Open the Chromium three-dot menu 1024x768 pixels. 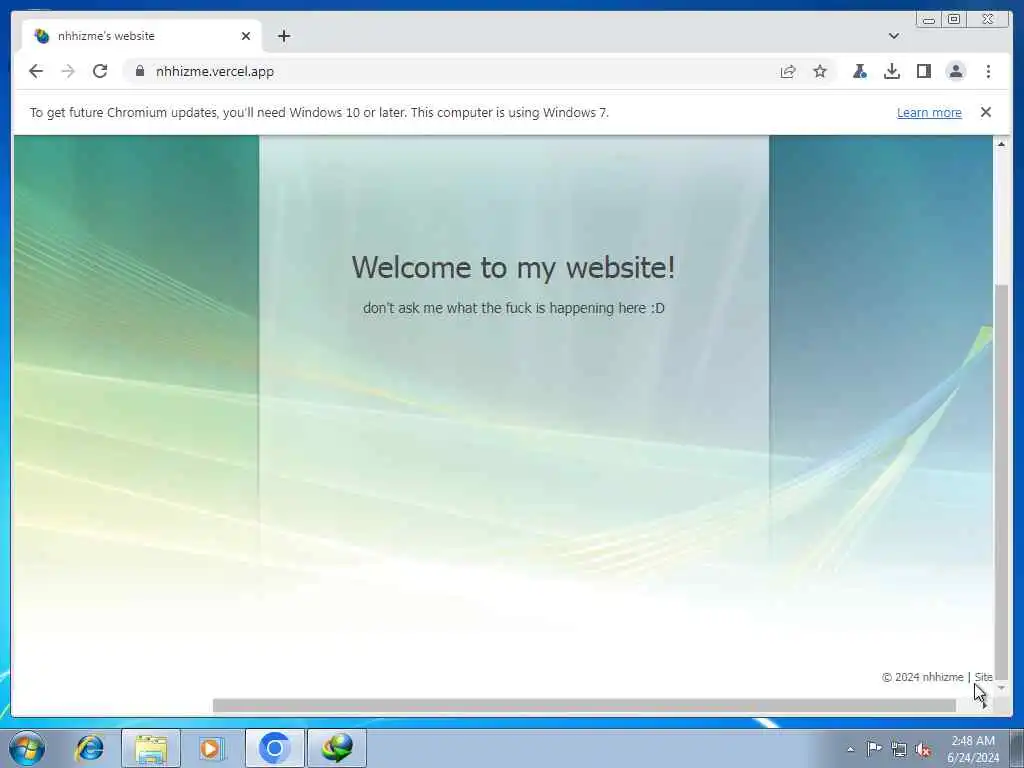click(988, 71)
